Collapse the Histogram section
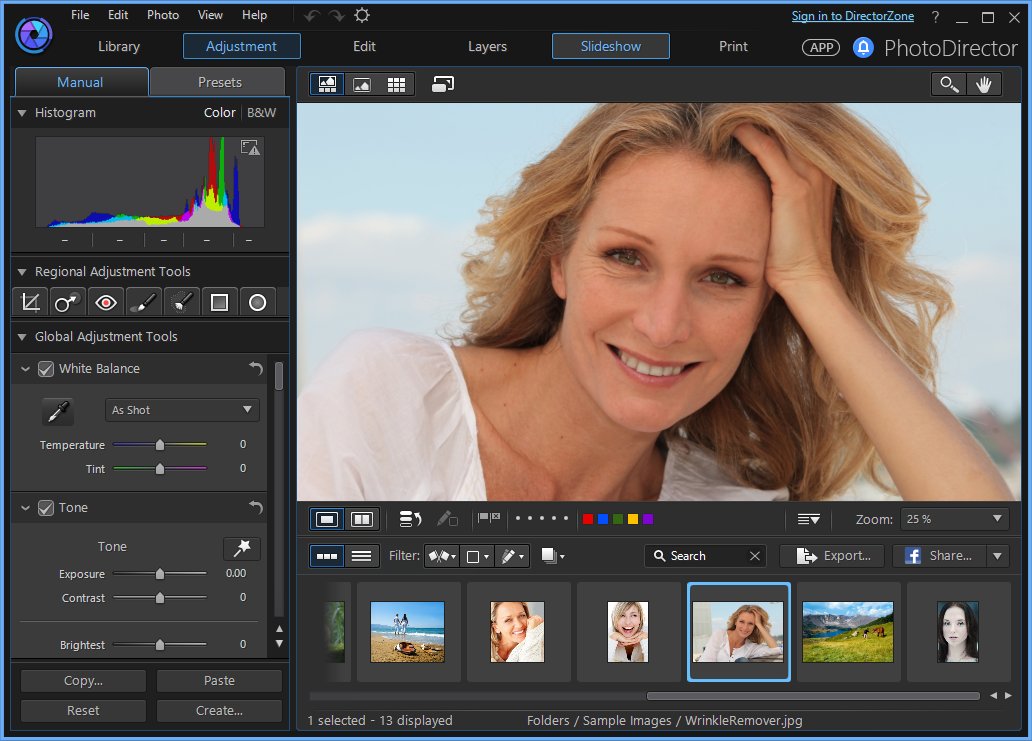Viewport: 1032px width, 741px height. tap(22, 113)
